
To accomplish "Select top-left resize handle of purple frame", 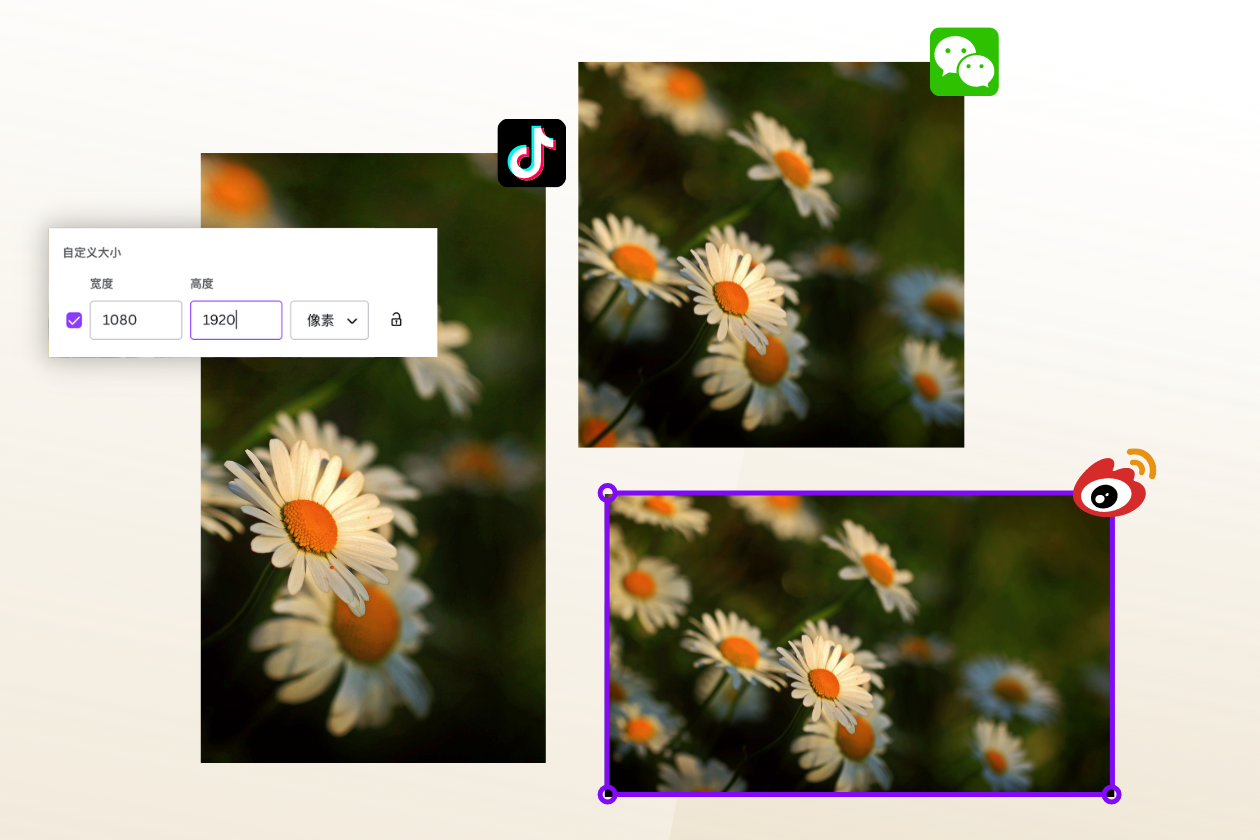I will pyautogui.click(x=607, y=493).
